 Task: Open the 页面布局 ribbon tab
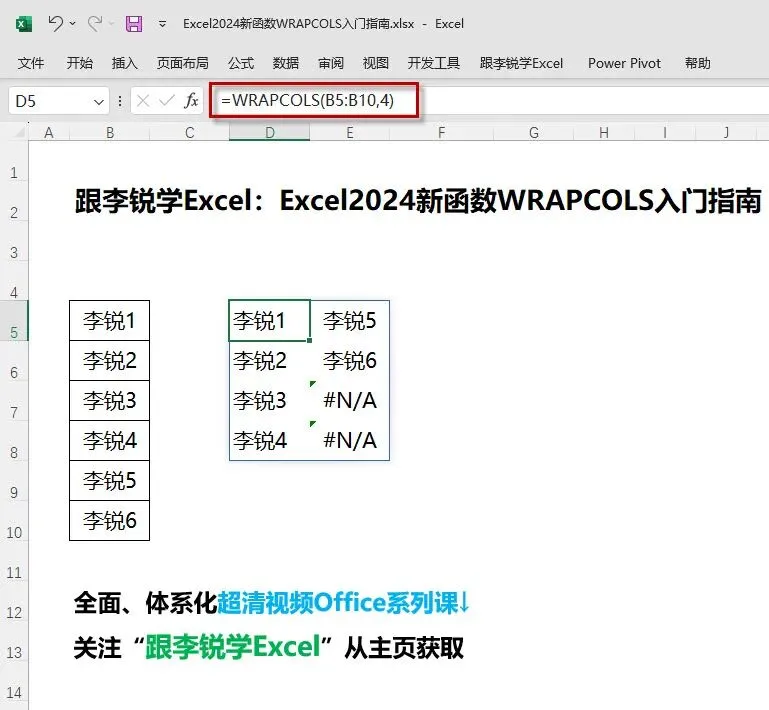point(182,63)
